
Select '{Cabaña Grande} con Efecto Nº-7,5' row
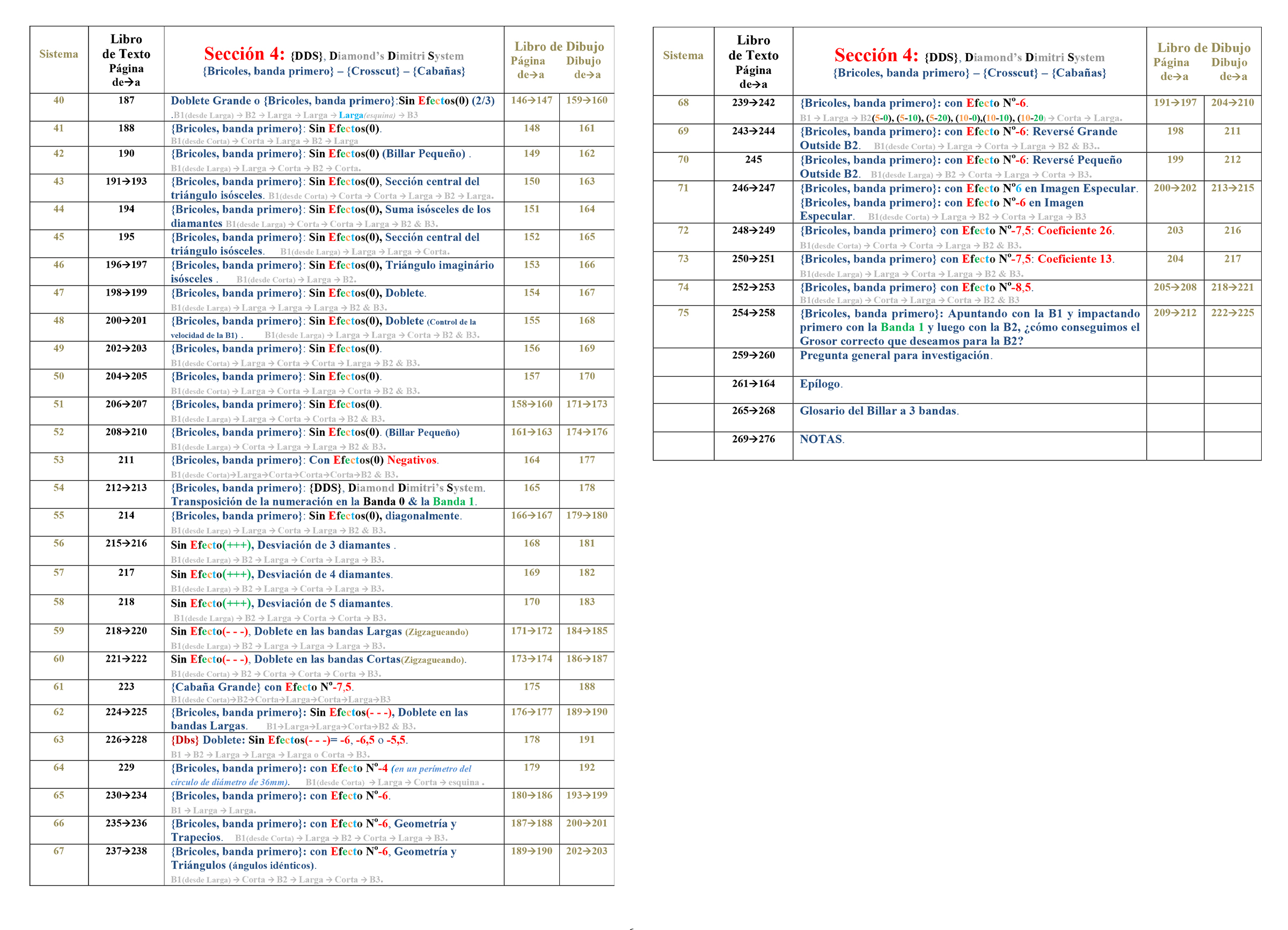coord(262,687)
